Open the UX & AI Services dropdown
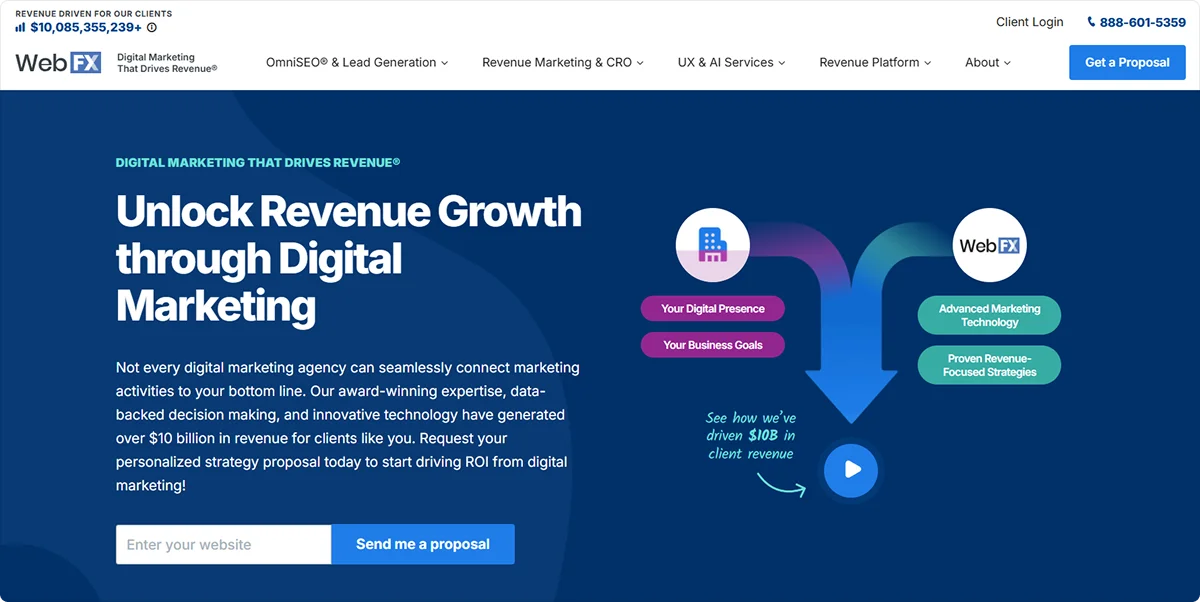The width and height of the screenshot is (1200, 602). pos(731,62)
